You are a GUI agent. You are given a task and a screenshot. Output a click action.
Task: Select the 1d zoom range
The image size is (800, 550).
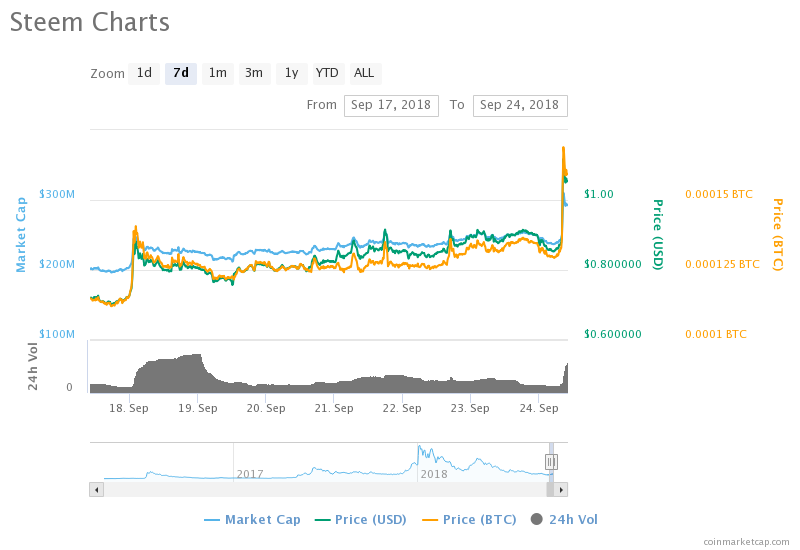144,73
